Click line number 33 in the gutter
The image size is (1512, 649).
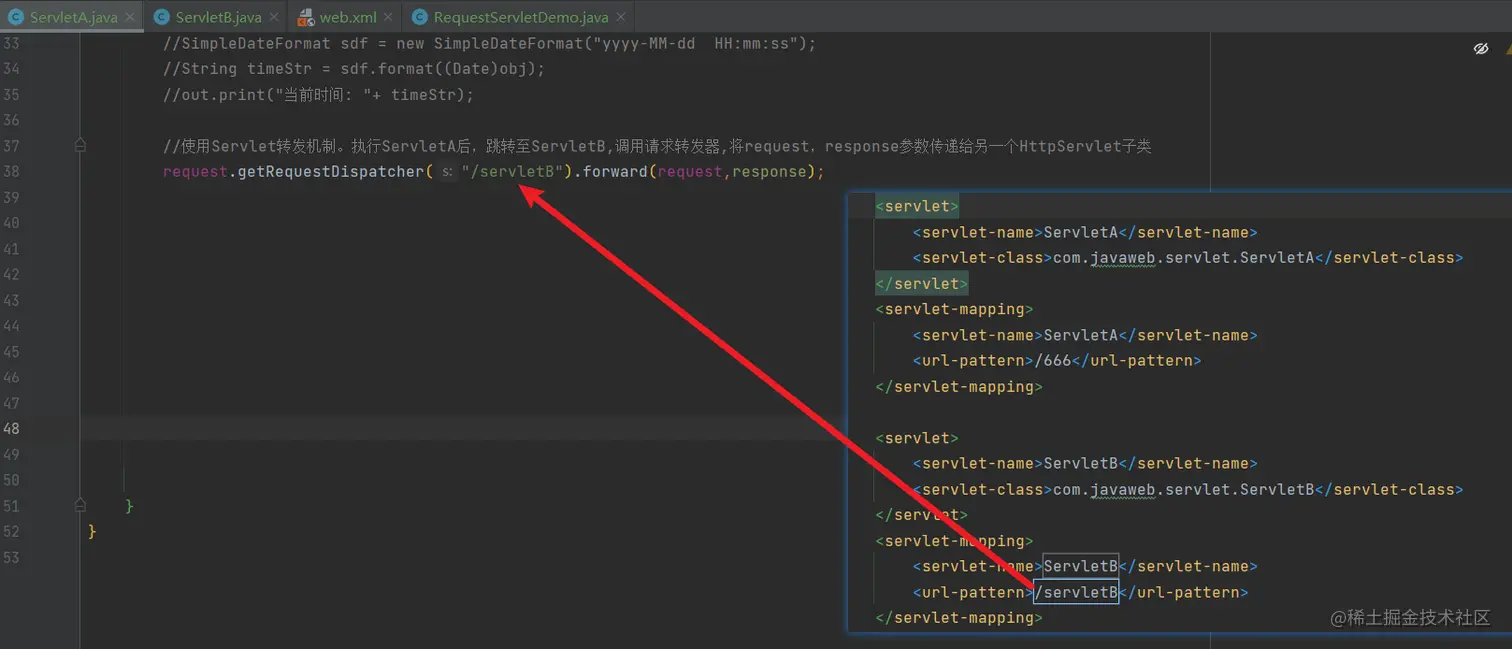(x=11, y=43)
